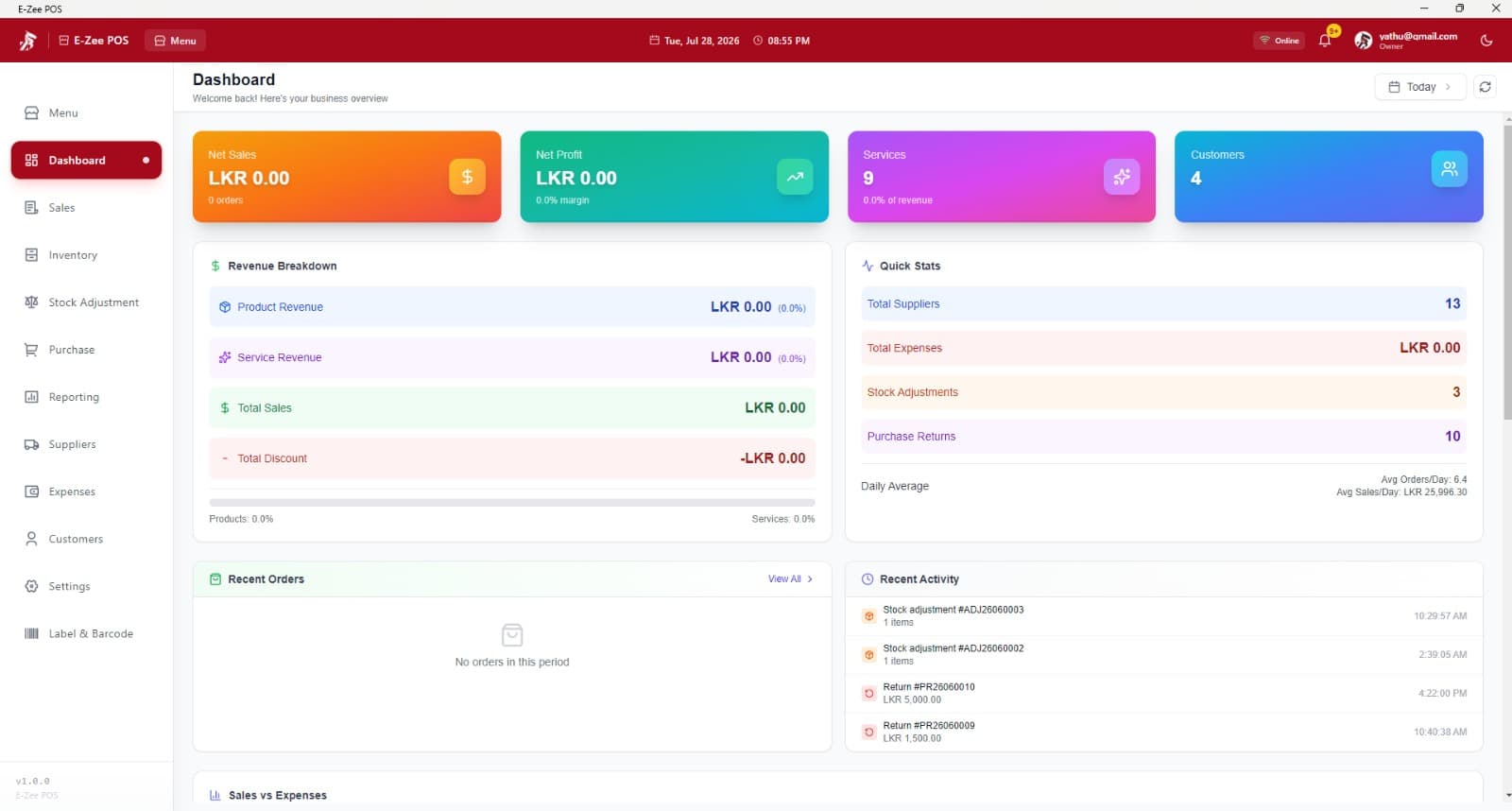Click the E-Zee POS title in the header
Screen dimensions: 1512x811
(x=101, y=41)
